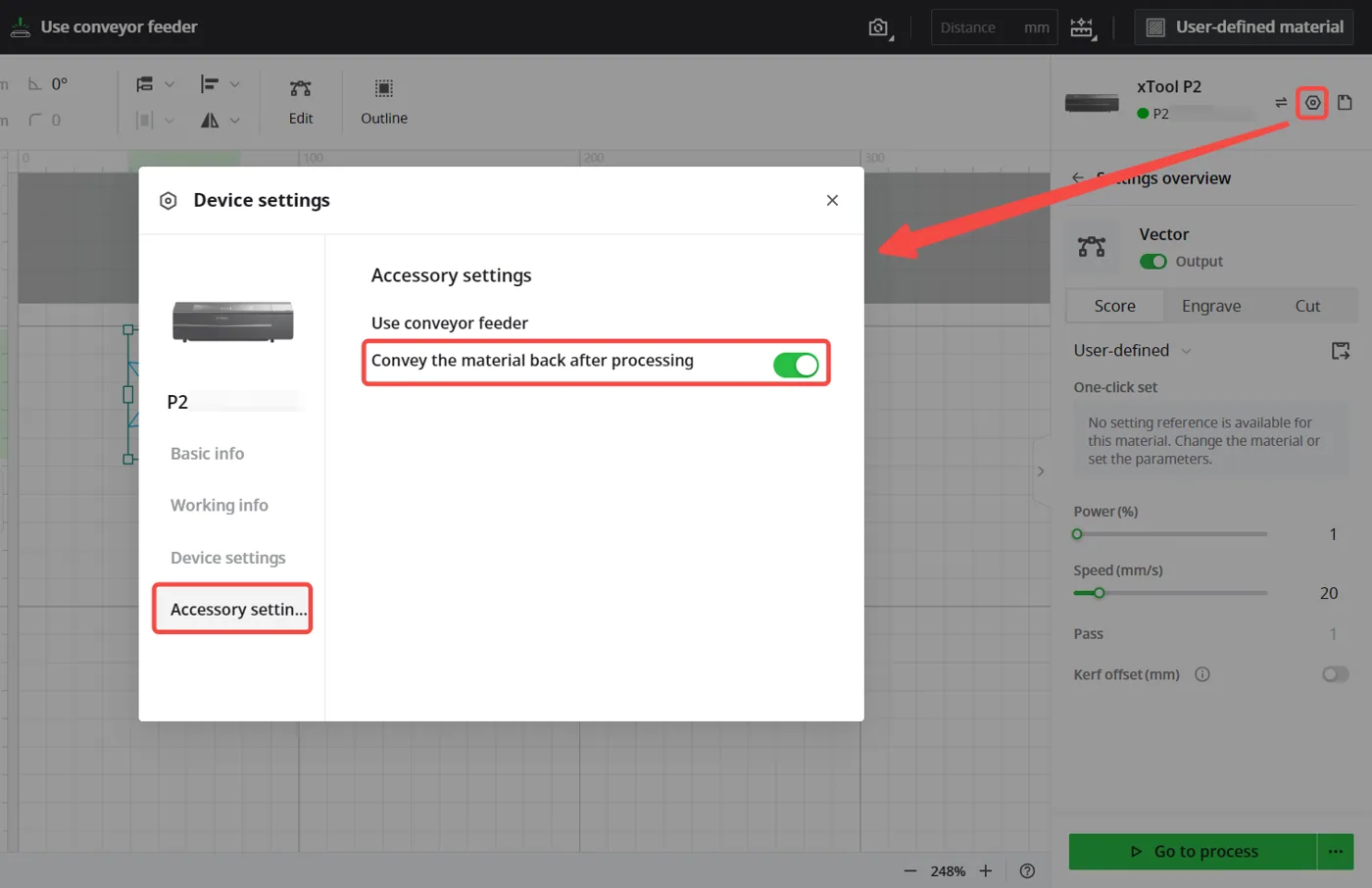Open dropdown arrow next to arrange icon
Screen dimensions: 1372x888
[170, 84]
